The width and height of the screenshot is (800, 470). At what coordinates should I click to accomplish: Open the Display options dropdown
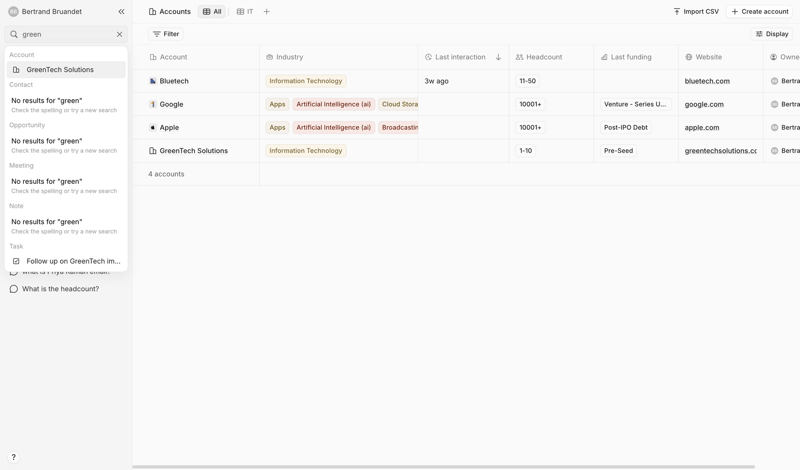(772, 34)
